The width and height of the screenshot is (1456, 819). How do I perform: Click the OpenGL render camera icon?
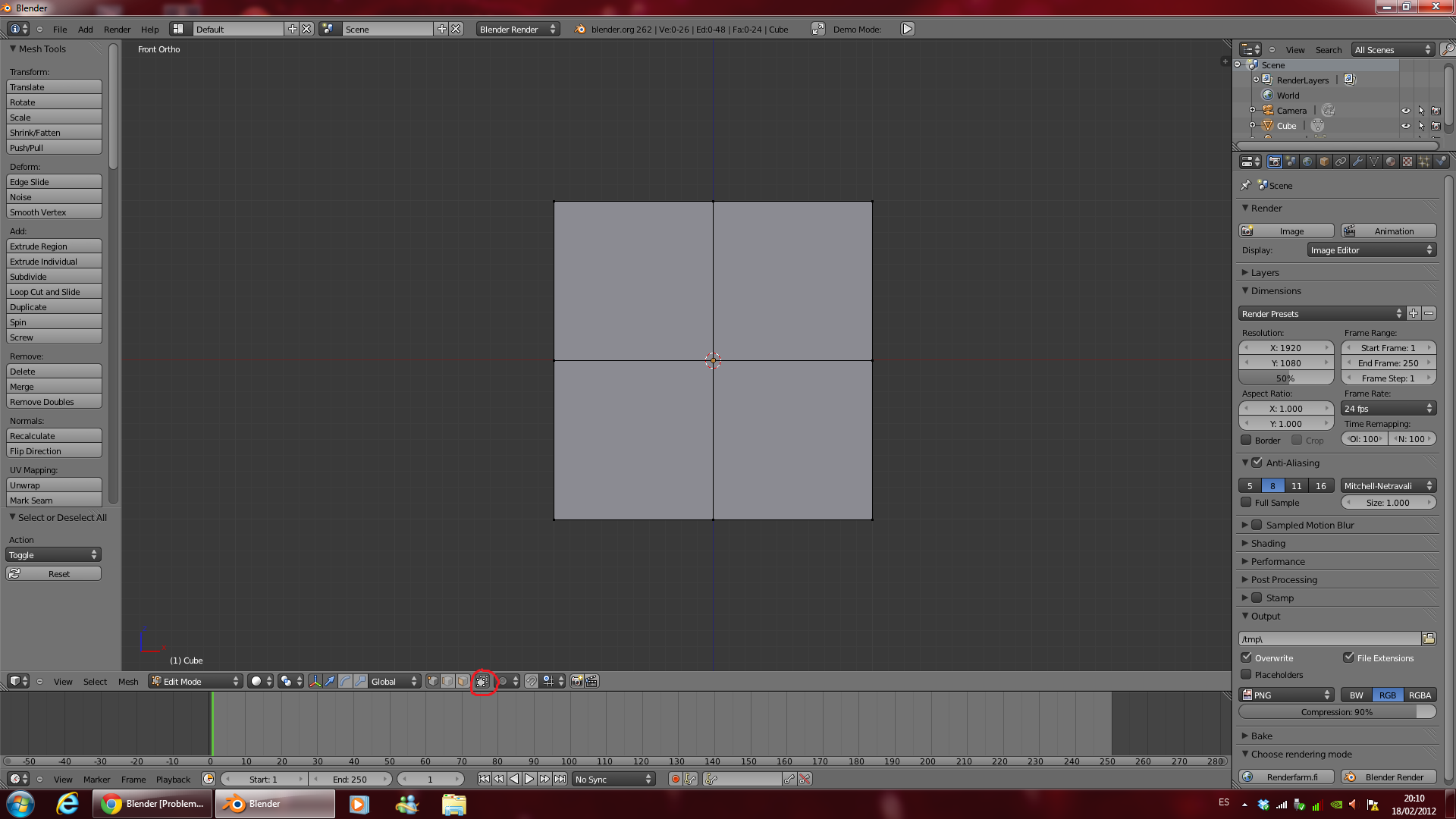576,681
